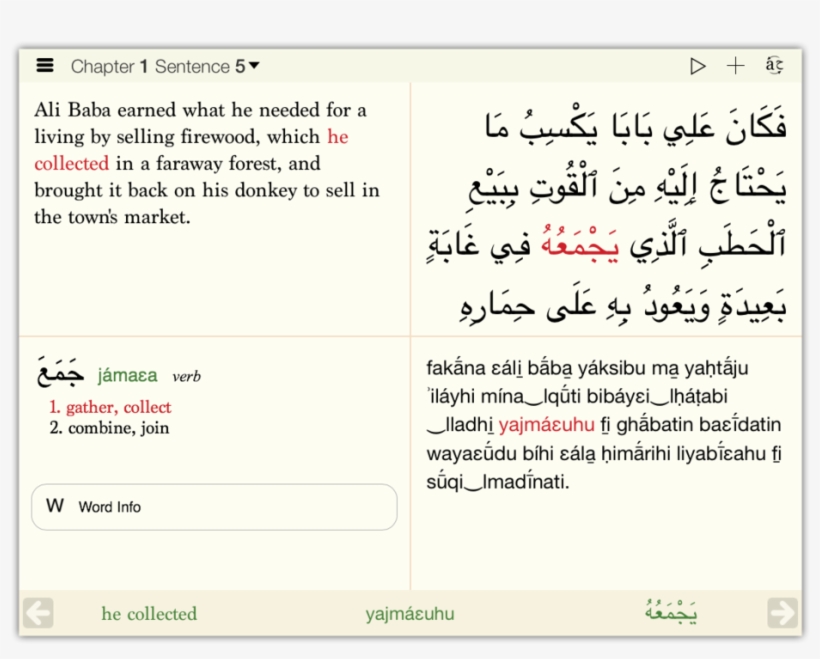Click green "yajmáɛuhu" in the bottom bar
The width and height of the screenshot is (820, 659).
(409, 614)
